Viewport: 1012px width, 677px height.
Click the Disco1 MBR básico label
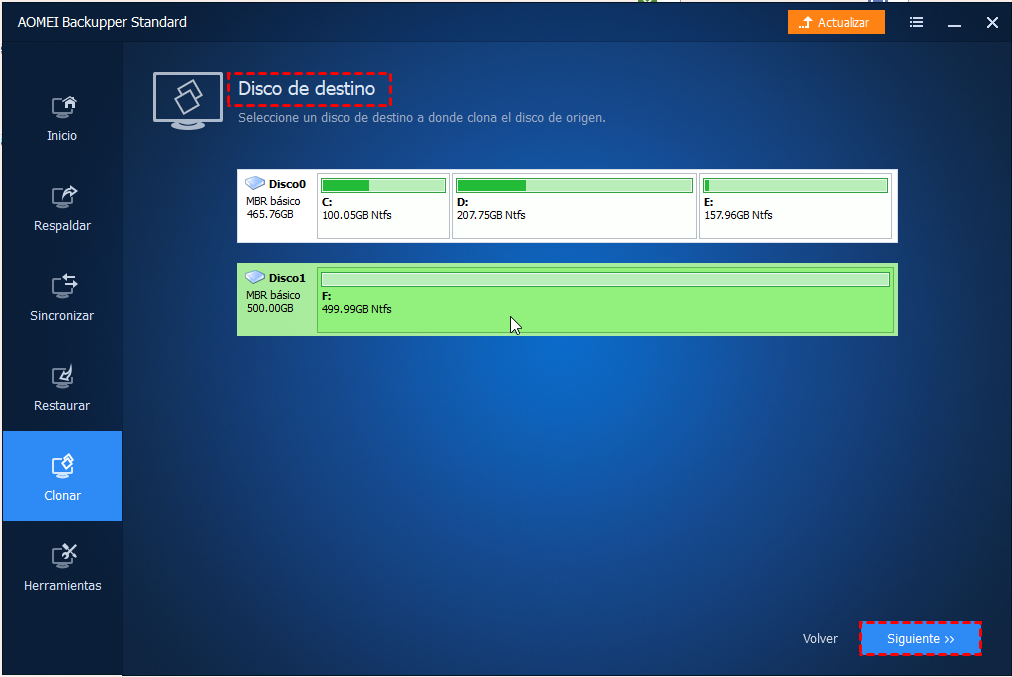pyautogui.click(x=273, y=295)
